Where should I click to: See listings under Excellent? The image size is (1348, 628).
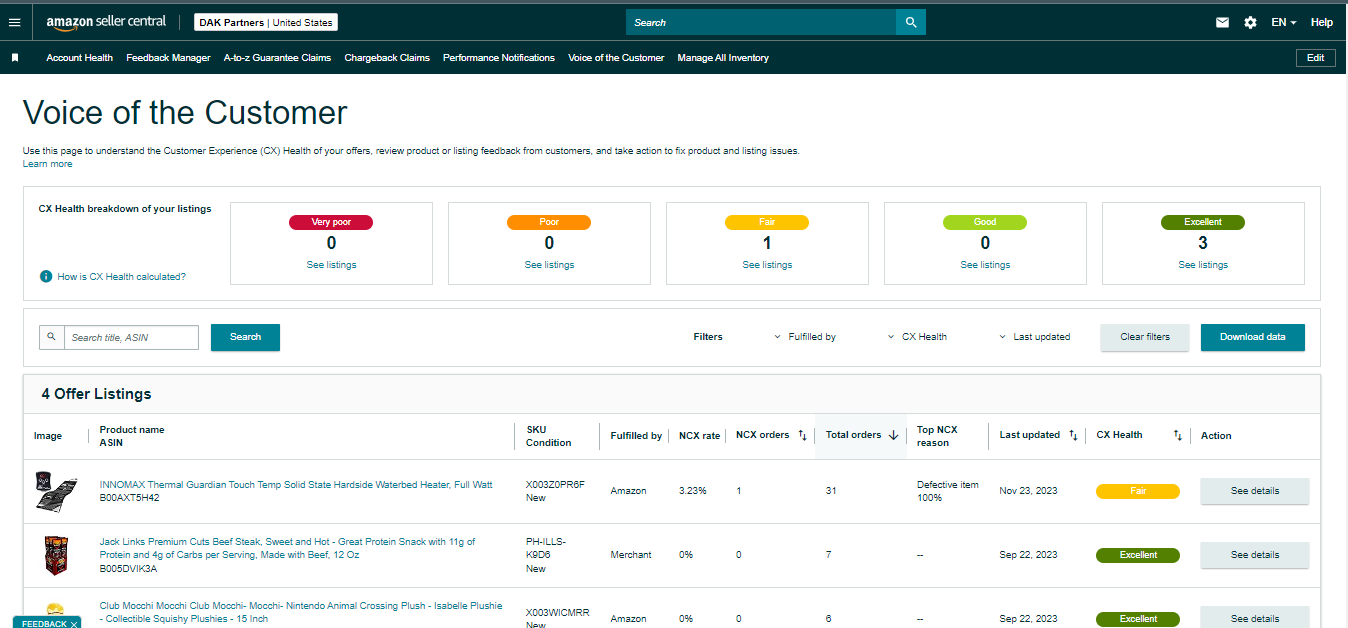[1203, 265]
